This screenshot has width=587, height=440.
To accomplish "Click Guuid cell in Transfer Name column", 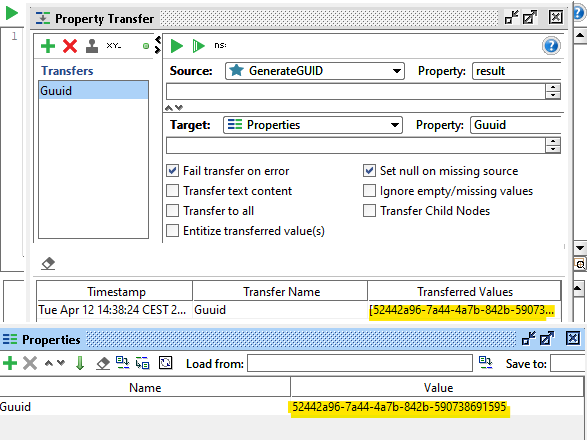I will (x=280, y=310).
